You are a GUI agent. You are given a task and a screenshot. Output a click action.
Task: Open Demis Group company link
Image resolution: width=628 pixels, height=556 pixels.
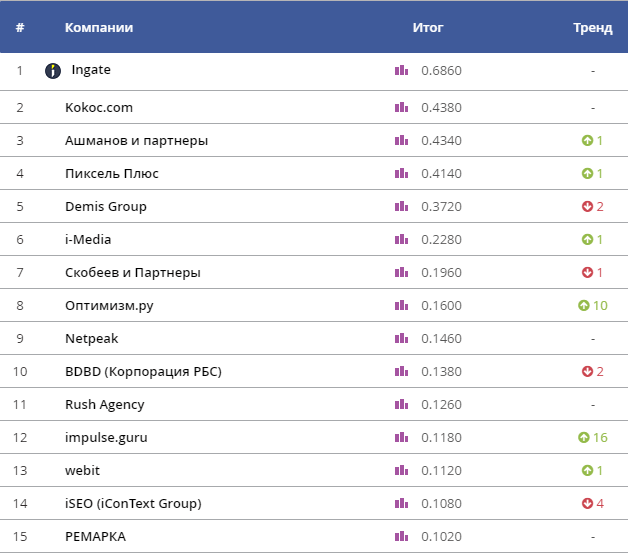(106, 207)
